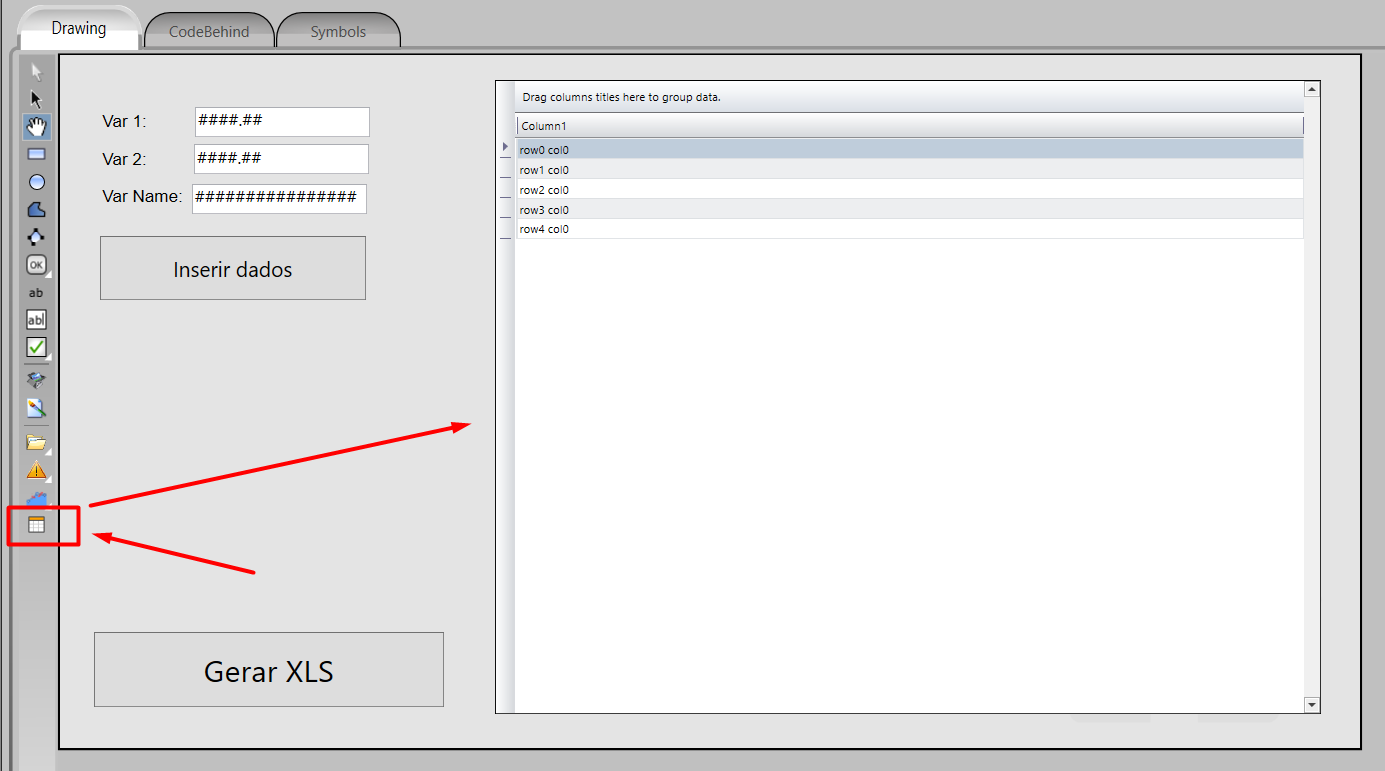Viewport: 1385px width, 771px height.
Task: Select the row2 col0 grid row
Action: point(909,190)
